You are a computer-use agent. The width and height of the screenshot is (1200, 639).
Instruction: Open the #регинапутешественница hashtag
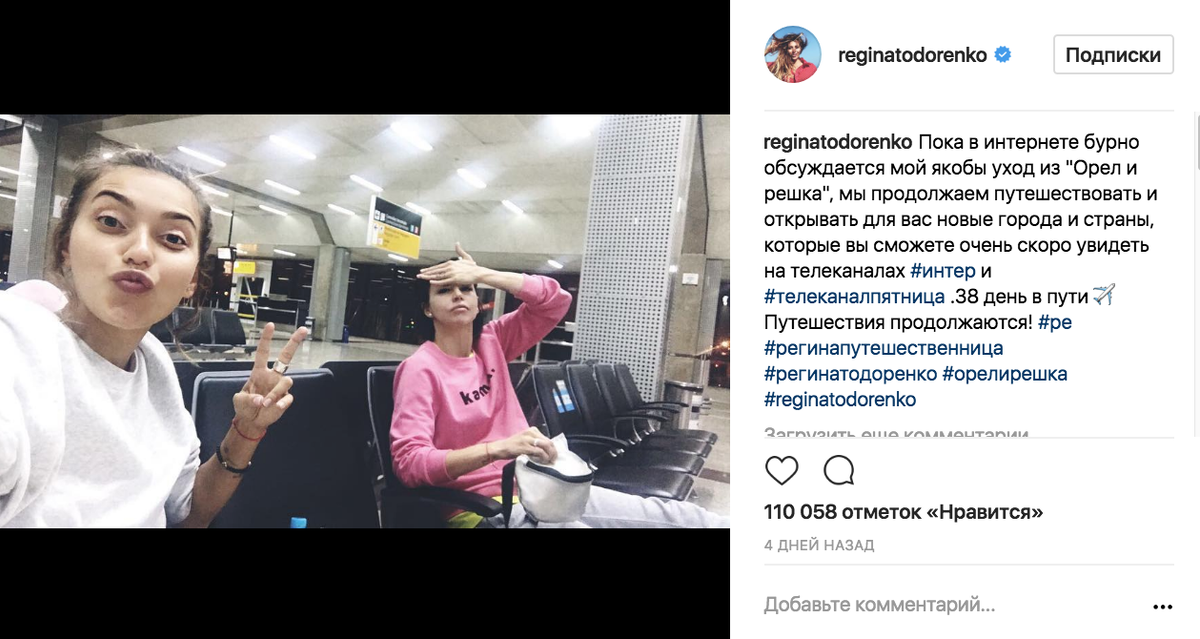click(884, 348)
